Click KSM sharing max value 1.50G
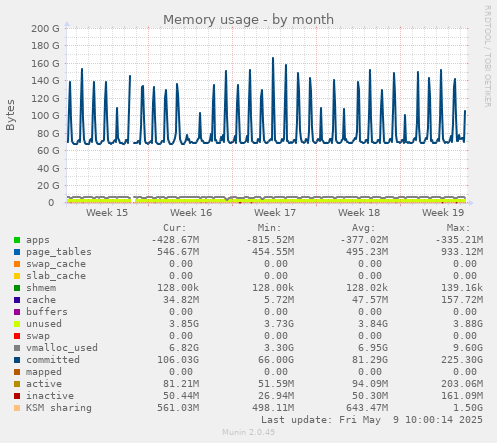 (x=468, y=408)
